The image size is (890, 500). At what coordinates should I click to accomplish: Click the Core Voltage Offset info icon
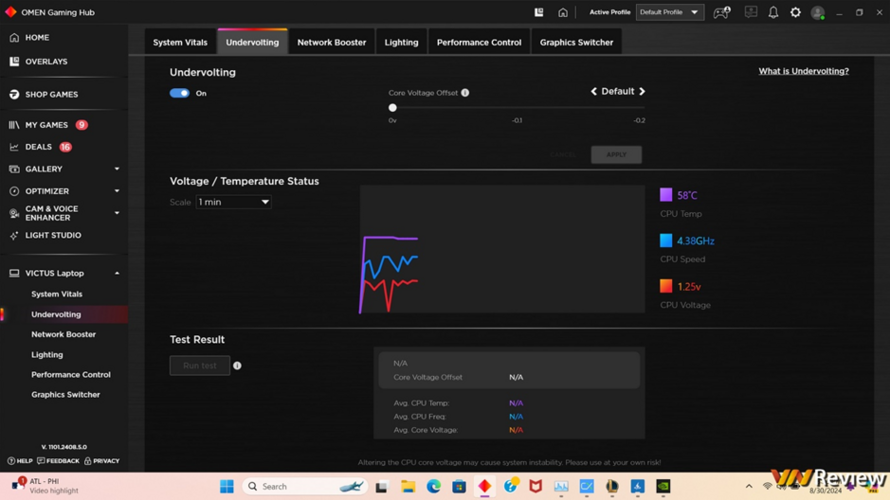click(x=465, y=93)
